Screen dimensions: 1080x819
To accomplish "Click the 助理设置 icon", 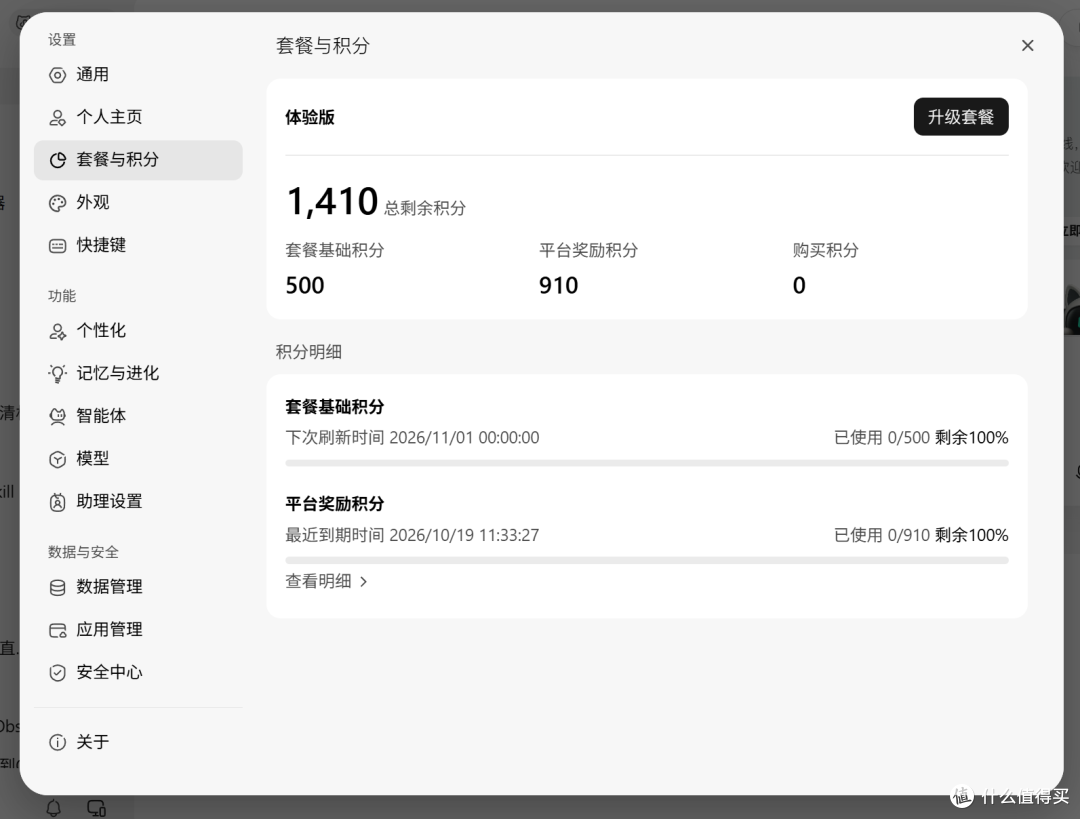I will click(x=58, y=502).
